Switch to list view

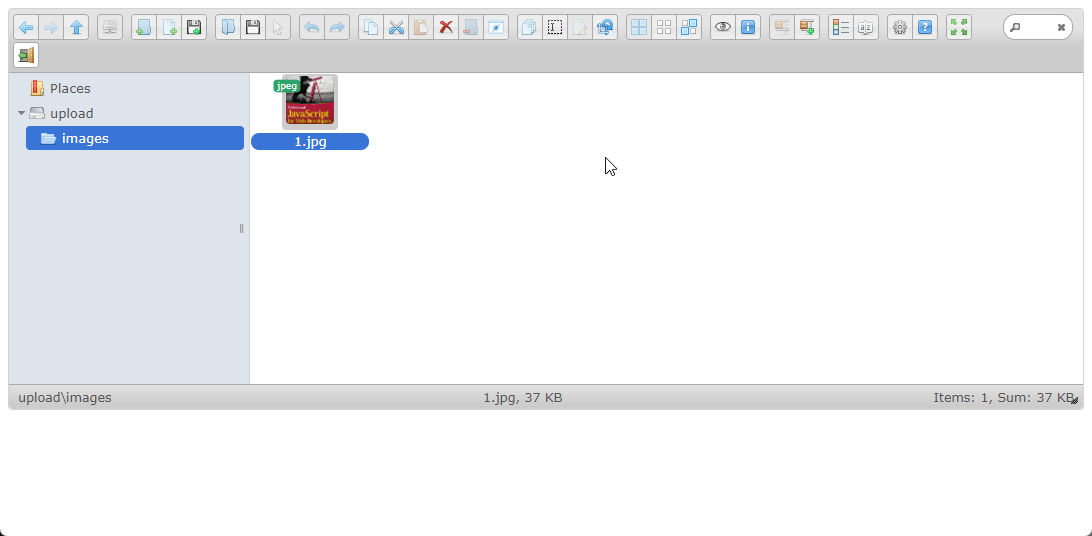841,27
